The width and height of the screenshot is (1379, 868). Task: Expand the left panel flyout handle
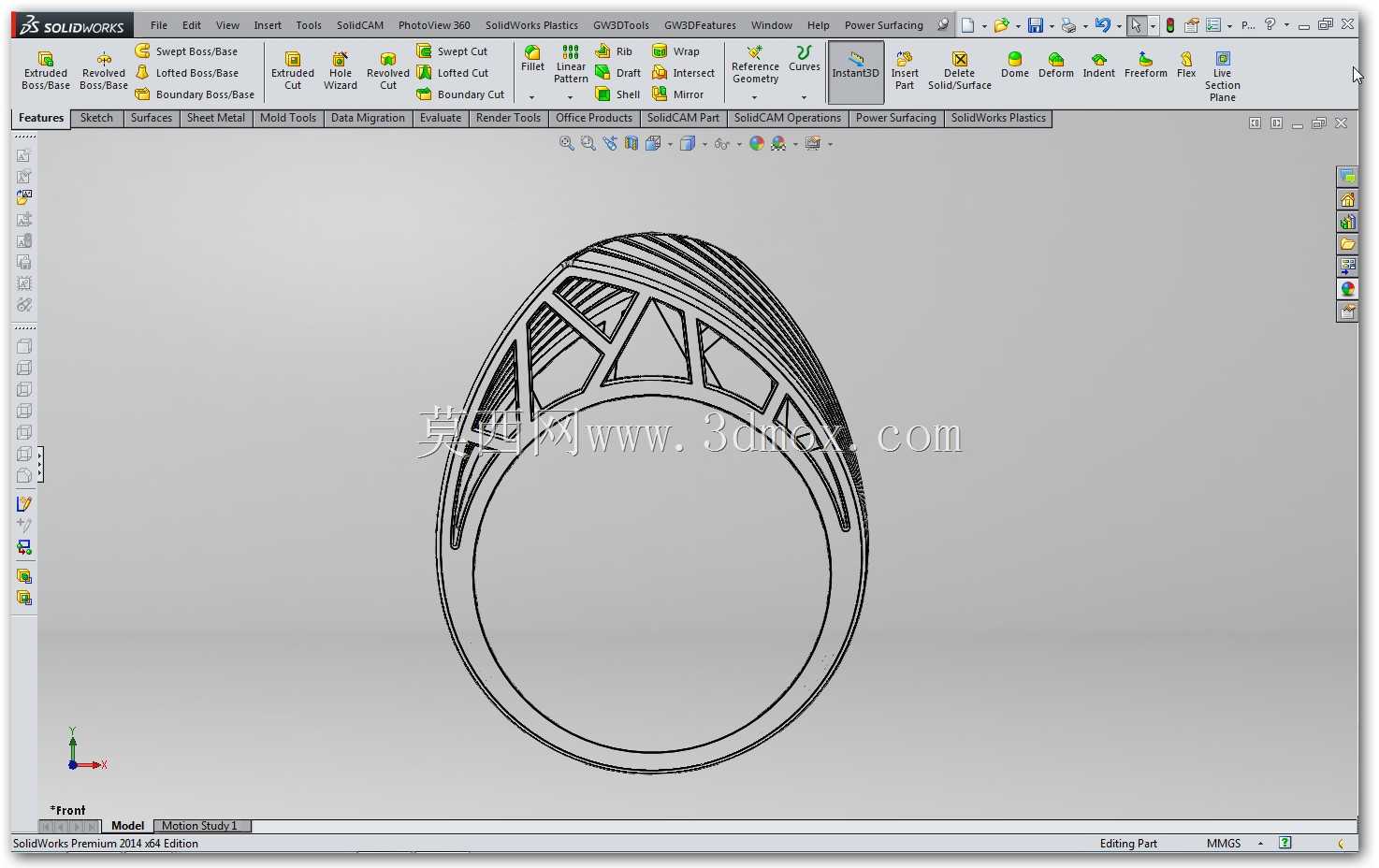point(39,465)
